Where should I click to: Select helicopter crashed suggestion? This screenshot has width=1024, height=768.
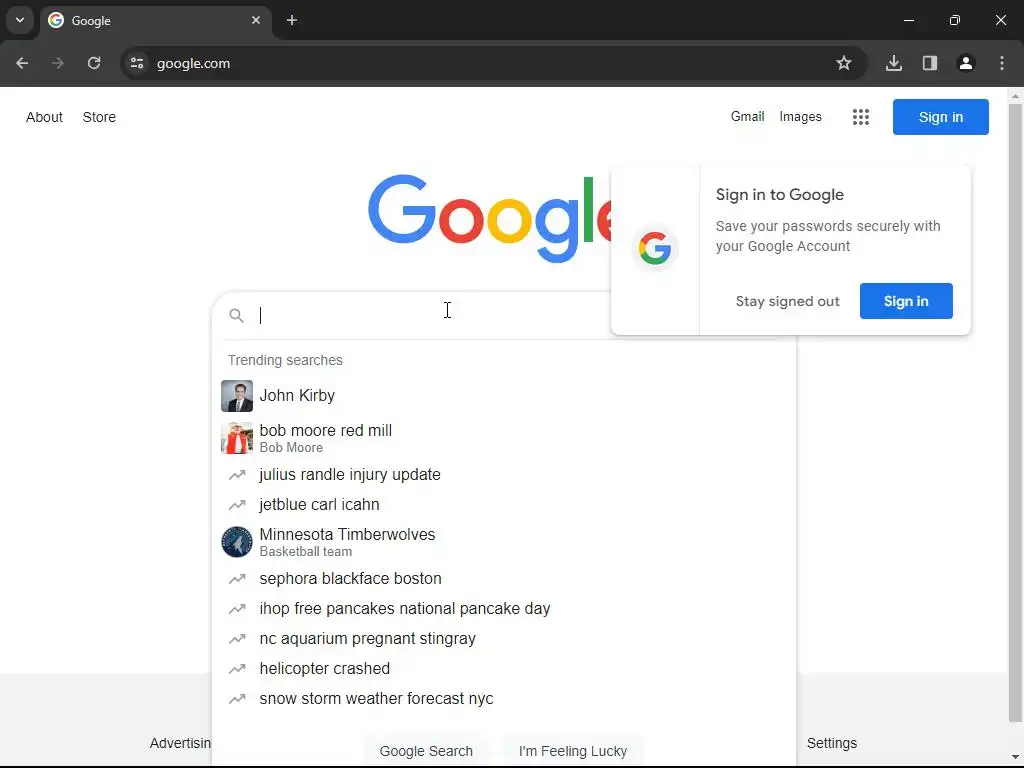[504, 669]
